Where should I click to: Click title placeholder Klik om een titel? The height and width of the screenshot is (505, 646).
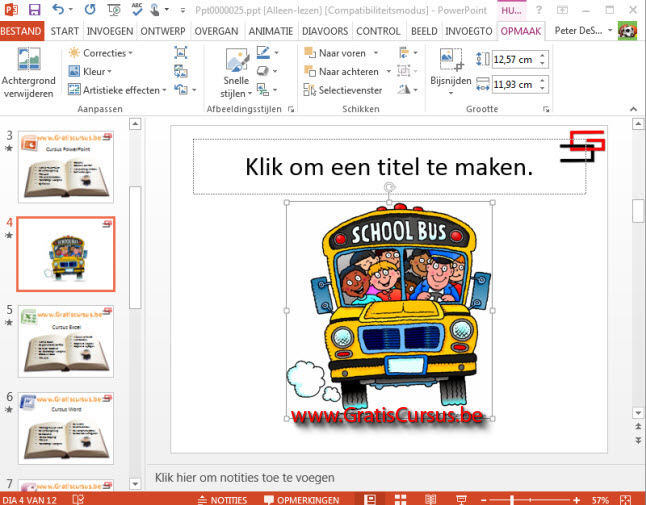389,167
